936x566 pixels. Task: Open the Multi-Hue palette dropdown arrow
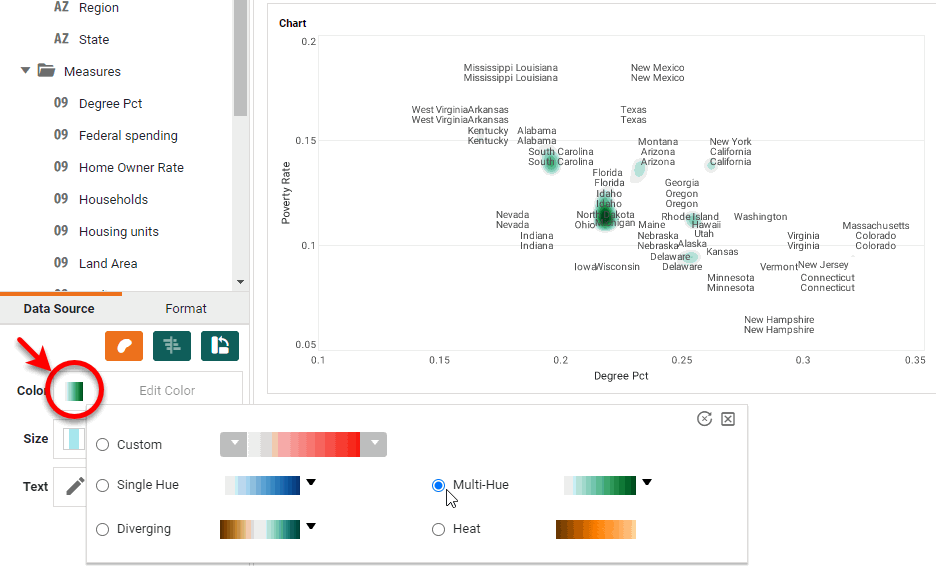pyautogui.click(x=647, y=483)
